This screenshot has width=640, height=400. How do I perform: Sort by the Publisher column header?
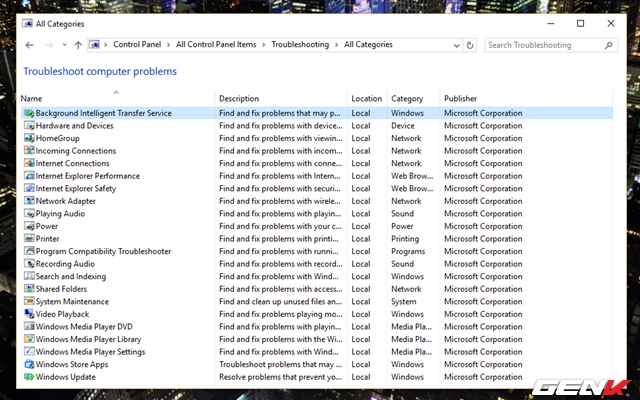click(461, 99)
